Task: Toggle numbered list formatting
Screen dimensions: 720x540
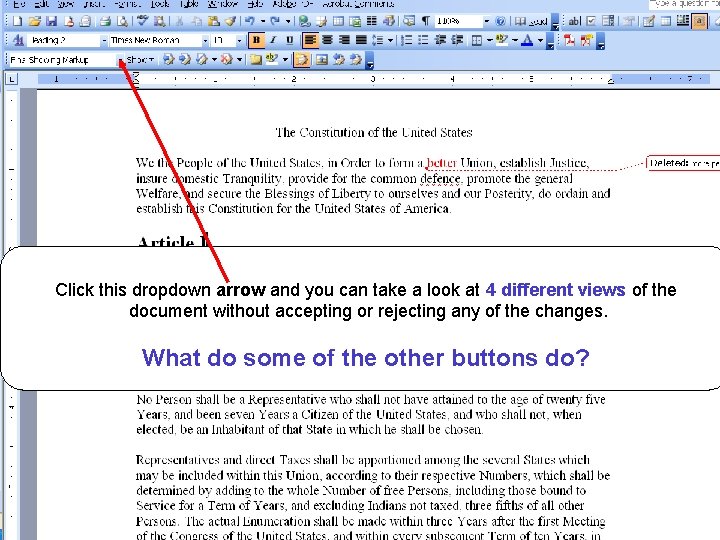Action: [406, 40]
